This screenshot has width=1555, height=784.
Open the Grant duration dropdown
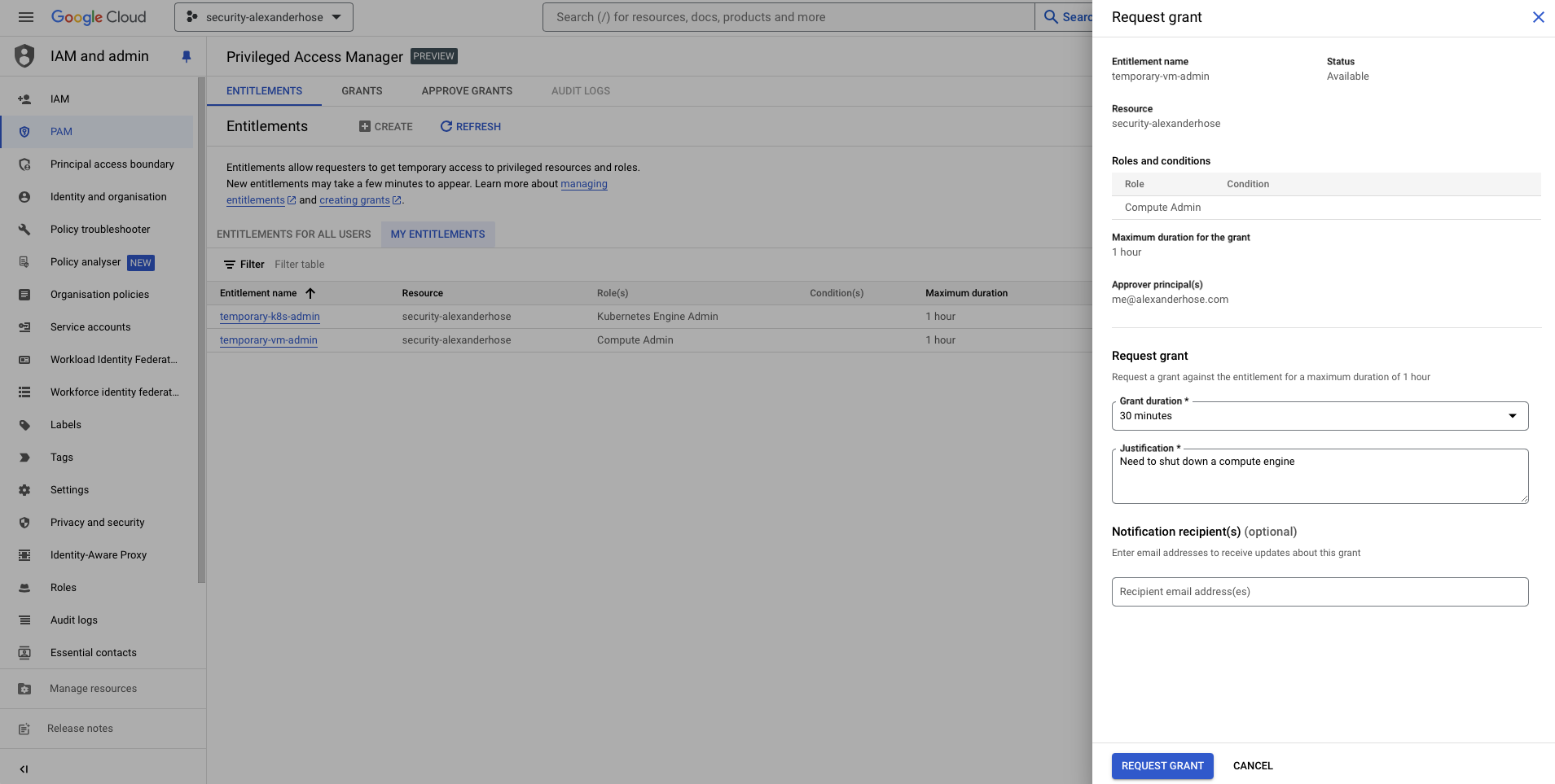coord(1513,415)
